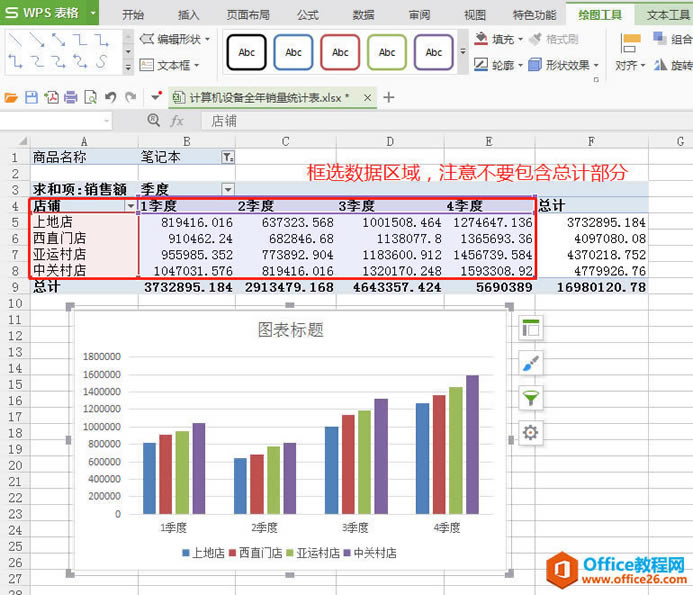The image size is (693, 595).
Task: Expand the line shapes gallery
Action: pos(128,67)
